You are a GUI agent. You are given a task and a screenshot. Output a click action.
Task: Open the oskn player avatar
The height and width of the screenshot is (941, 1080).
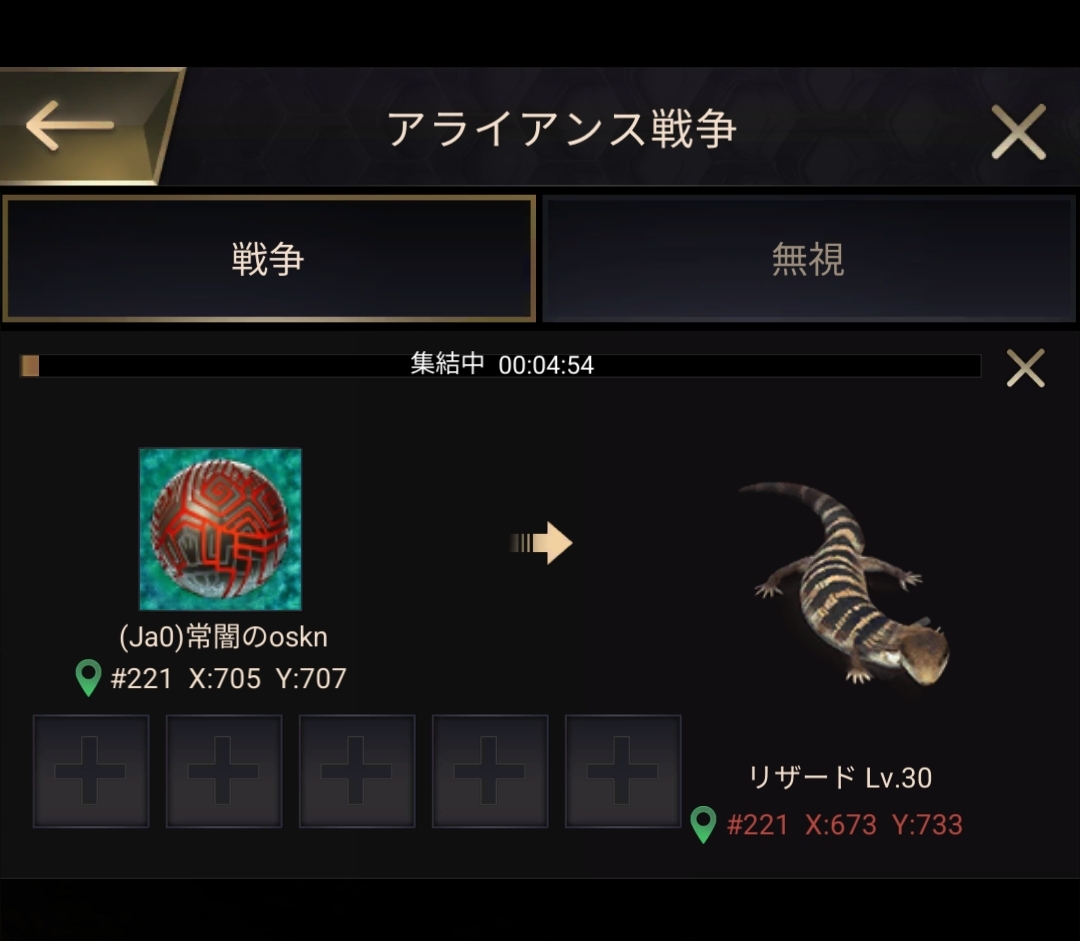click(x=220, y=529)
